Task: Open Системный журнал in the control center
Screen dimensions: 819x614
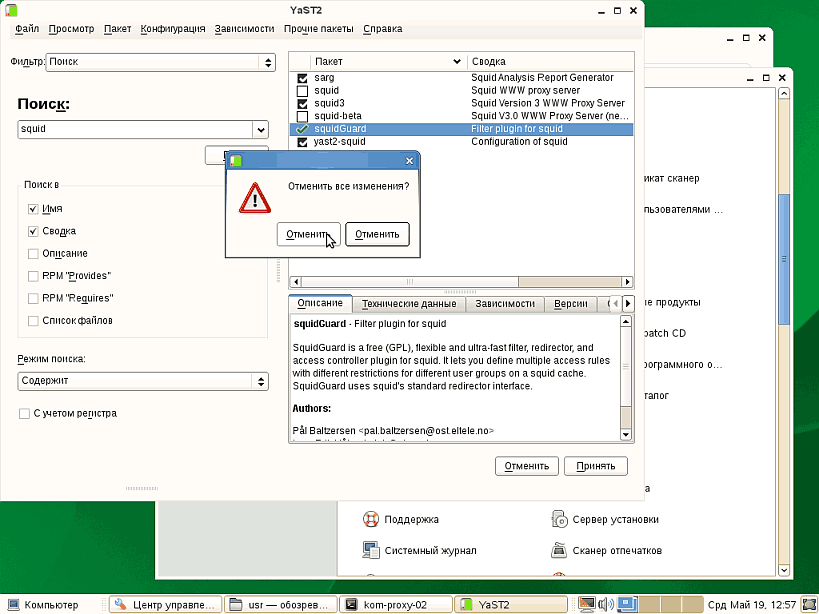Action: (x=419, y=550)
